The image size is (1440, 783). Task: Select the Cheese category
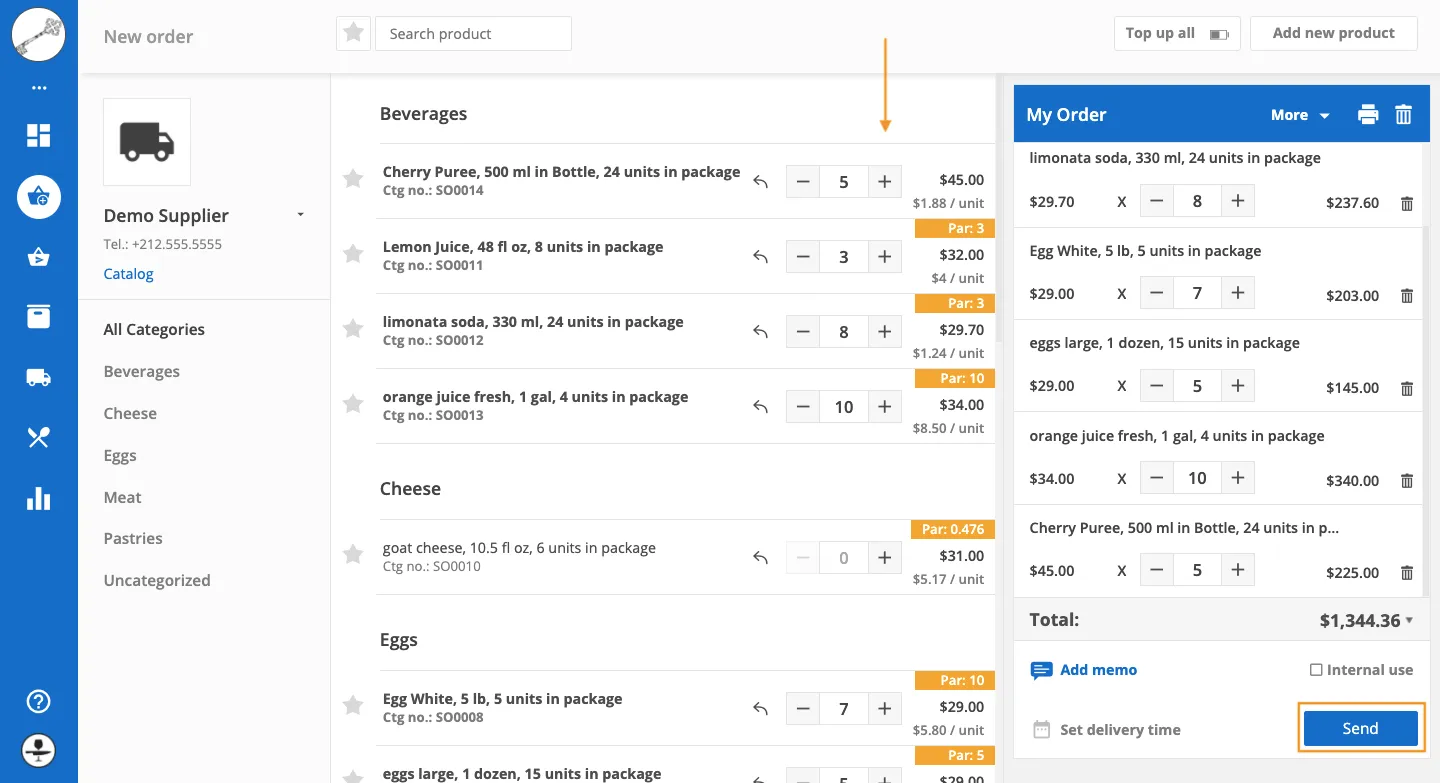pos(130,413)
